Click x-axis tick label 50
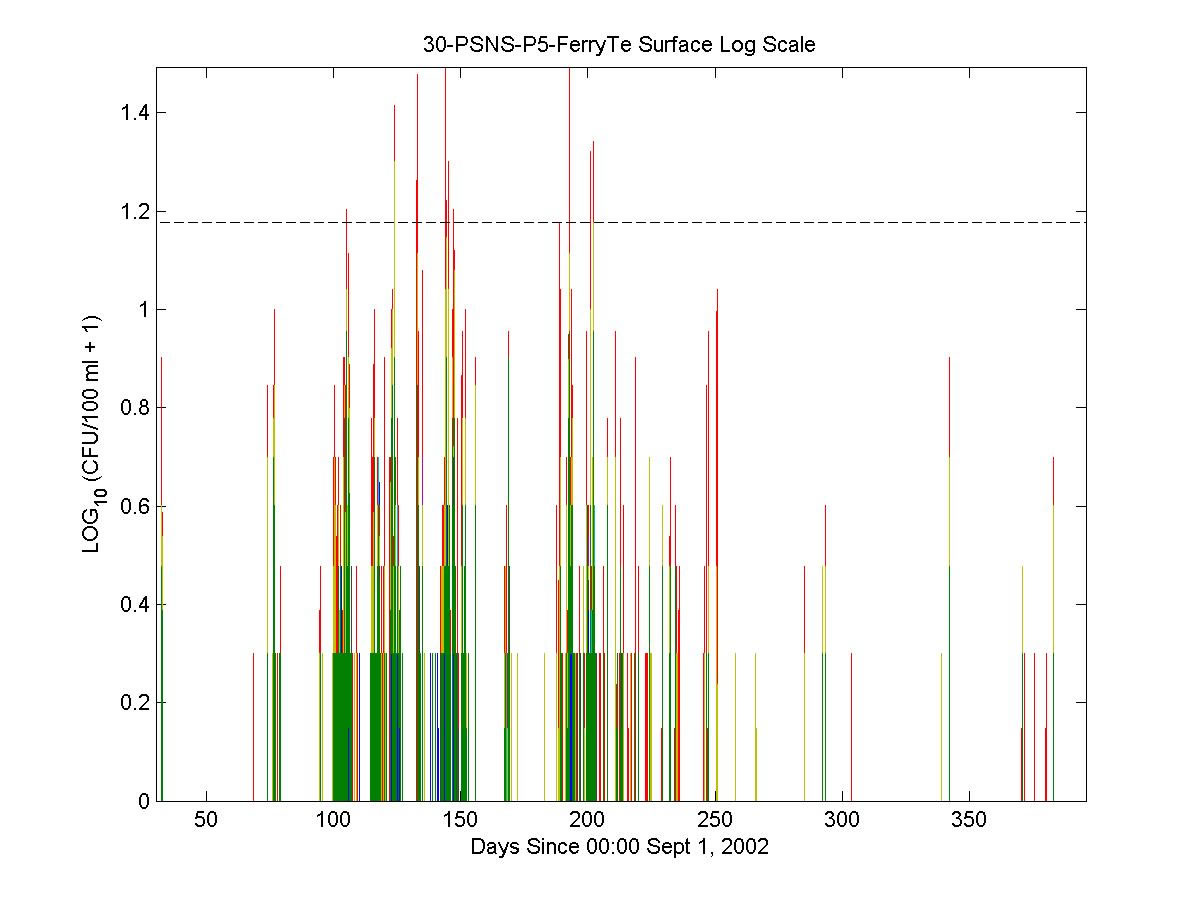Image resolution: width=1200 pixels, height=900 pixels. click(206, 821)
